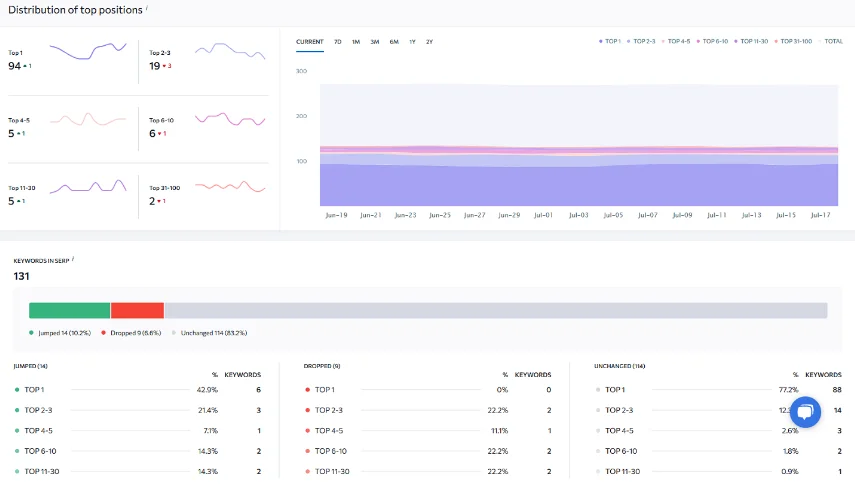Click 77.2% value in Unchanged TOP 1 row
This screenshot has height=491, width=855.
[788, 390]
